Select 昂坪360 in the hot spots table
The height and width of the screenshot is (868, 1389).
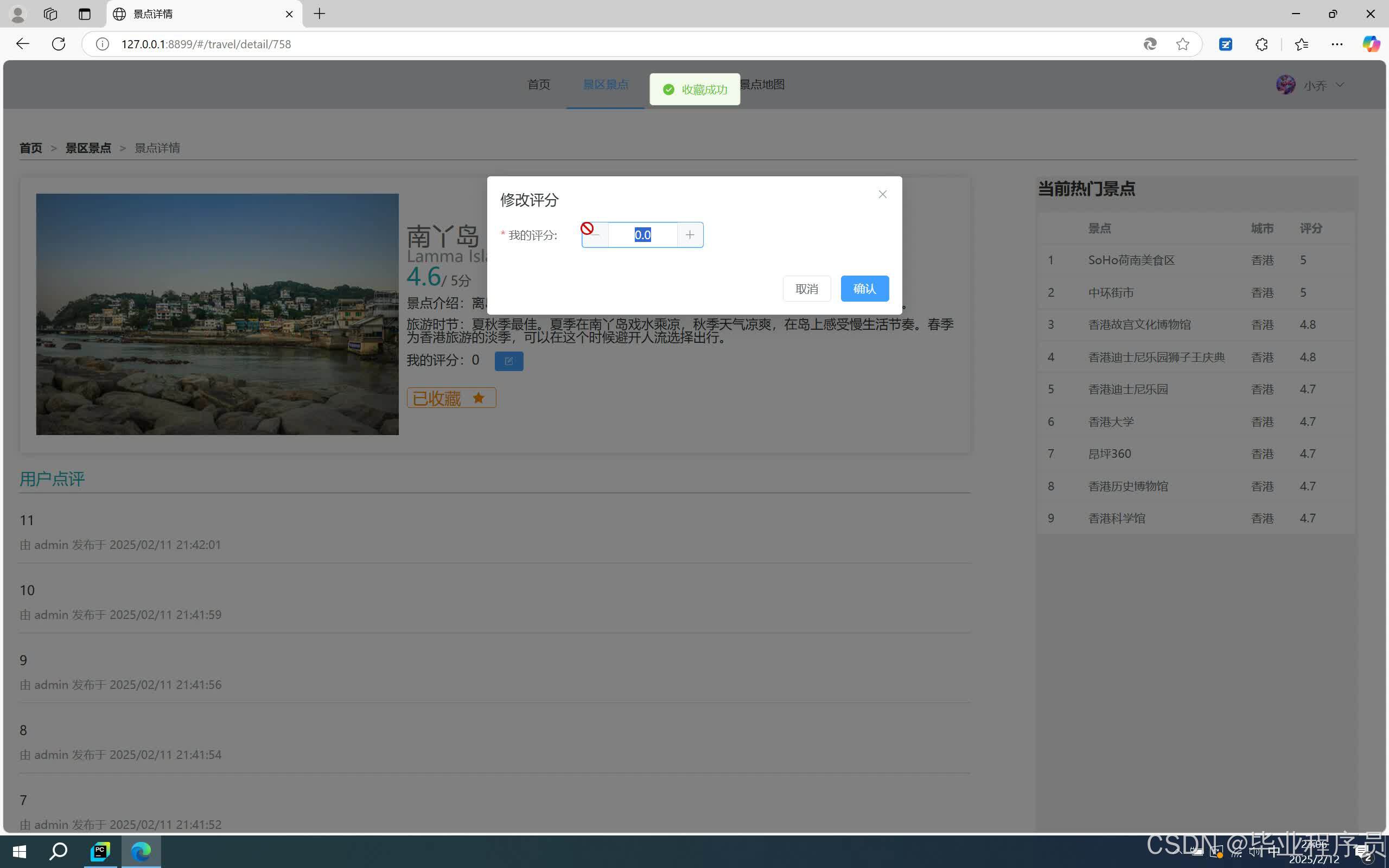[1109, 454]
